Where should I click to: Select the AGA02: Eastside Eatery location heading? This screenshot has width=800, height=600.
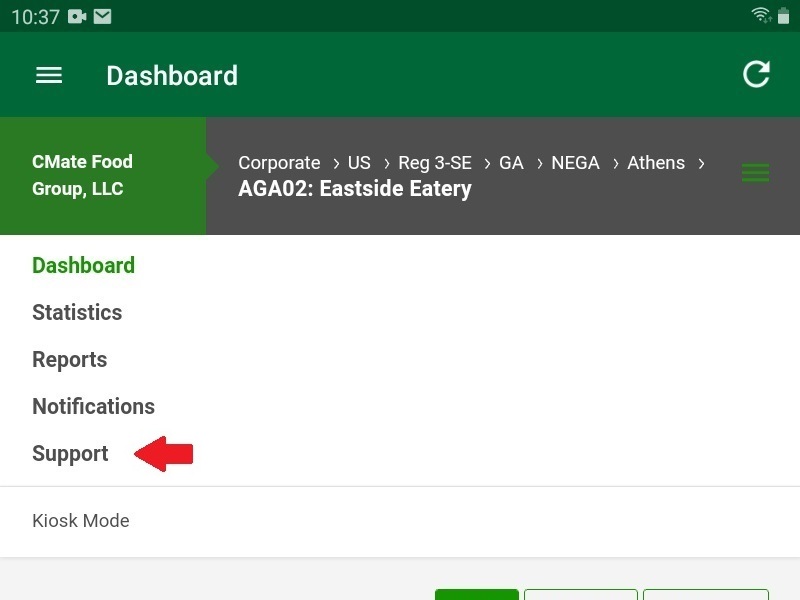coord(354,188)
